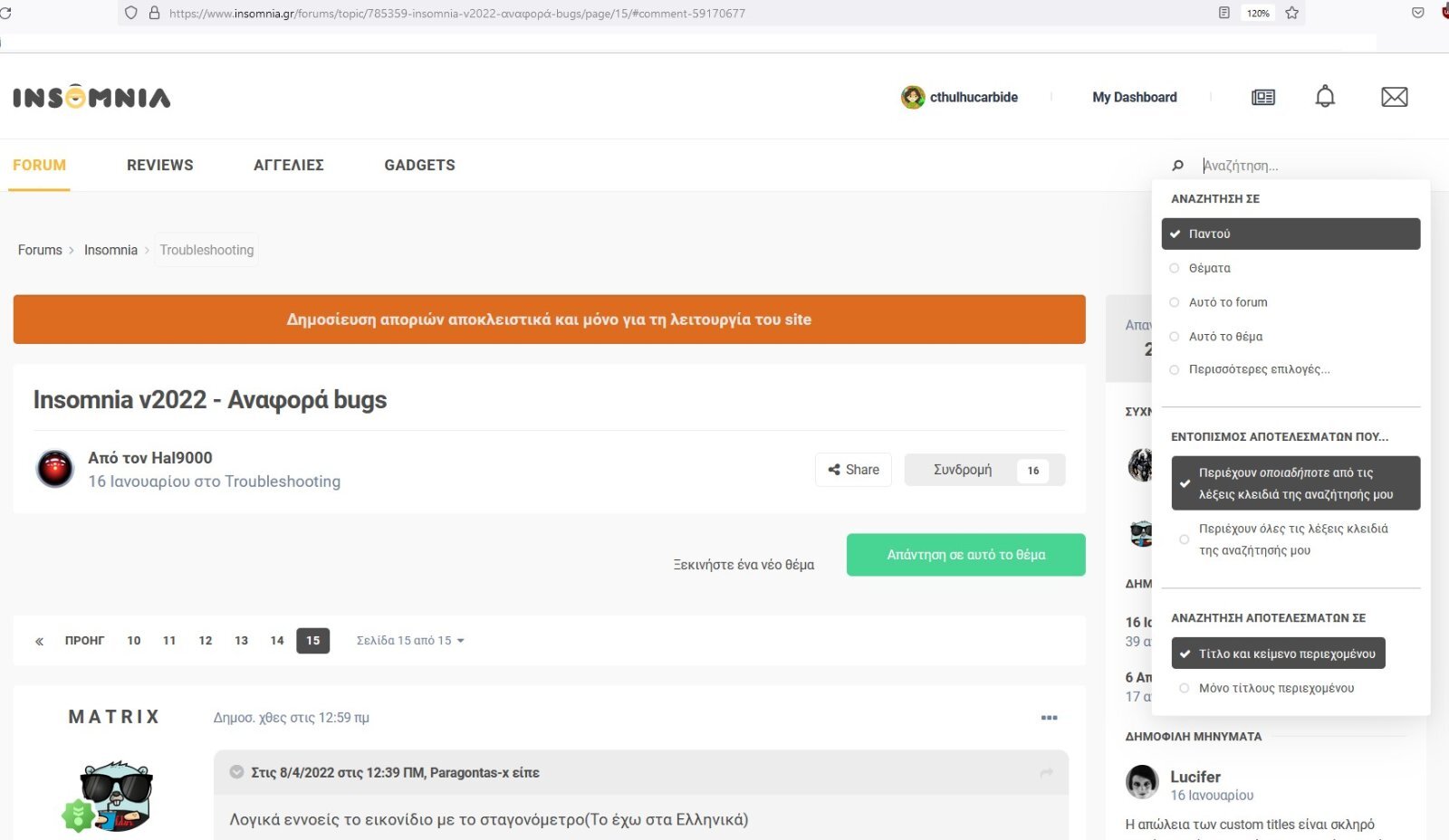Go to first page double-arrow
This screenshot has width=1449, height=840.
click(39, 641)
